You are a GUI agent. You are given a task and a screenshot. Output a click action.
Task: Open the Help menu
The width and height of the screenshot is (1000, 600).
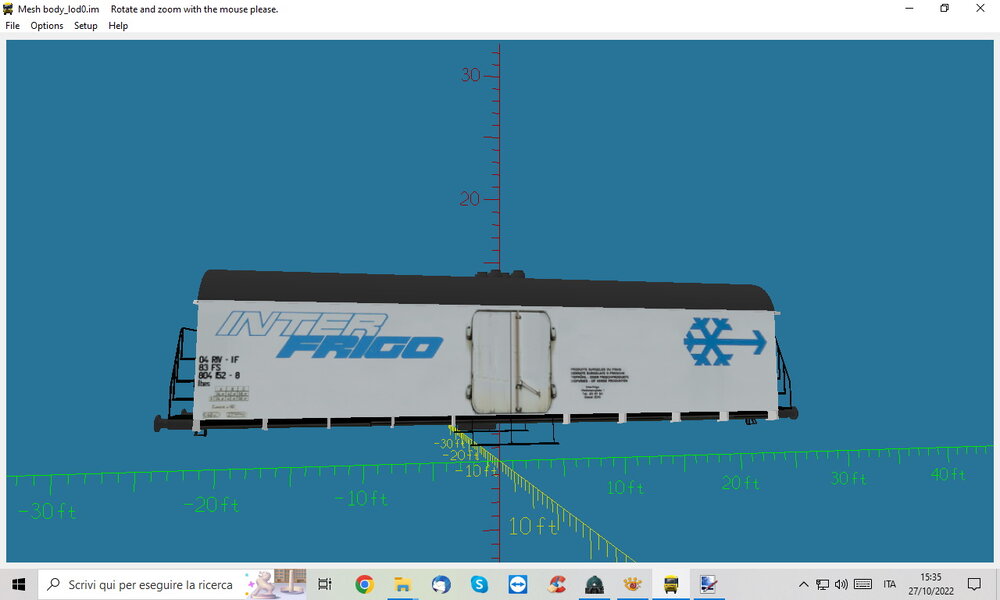[118, 26]
